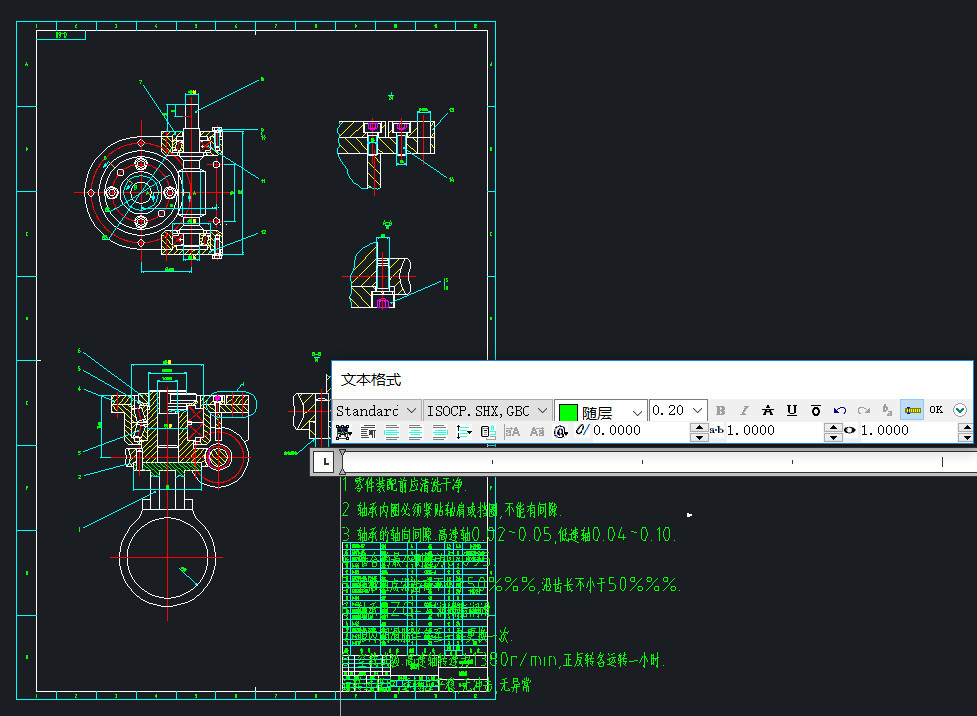Convert selected text to uppercase
This screenshot has height=716, width=977.
tap(512, 431)
